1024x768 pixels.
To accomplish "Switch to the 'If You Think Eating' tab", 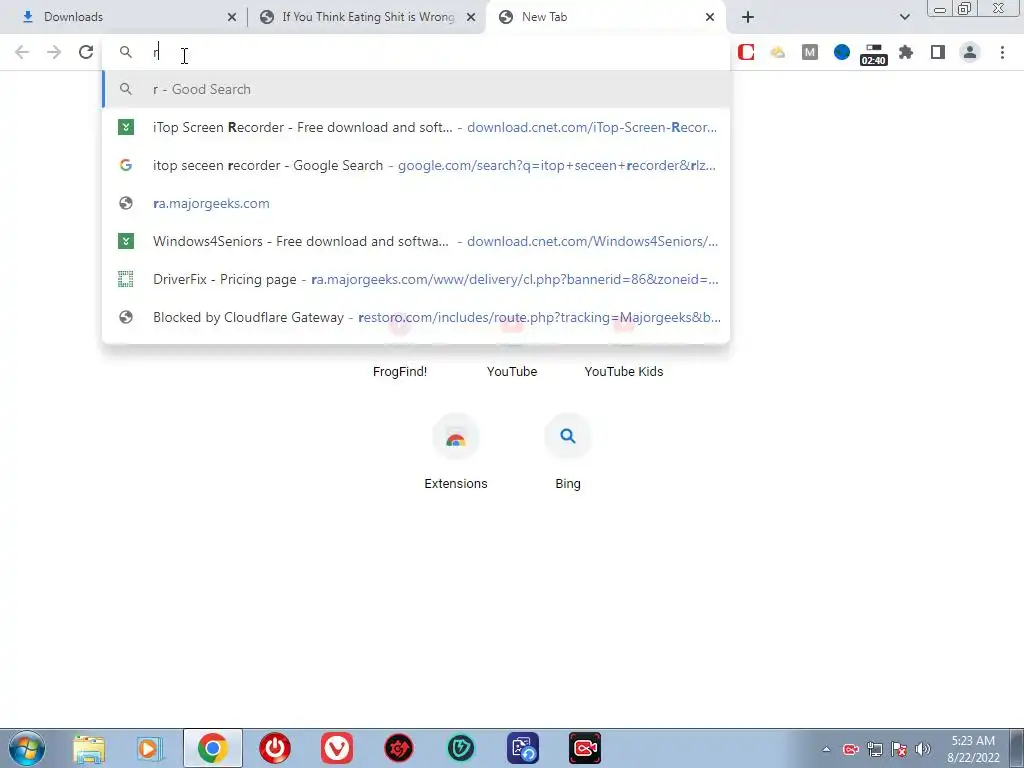I will click(367, 17).
